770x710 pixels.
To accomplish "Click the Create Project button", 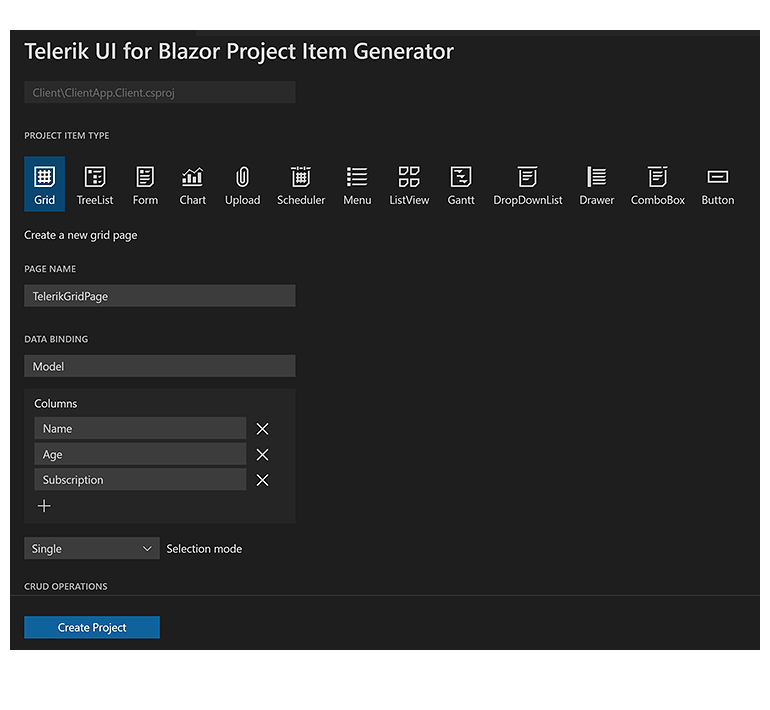I will coord(92,628).
